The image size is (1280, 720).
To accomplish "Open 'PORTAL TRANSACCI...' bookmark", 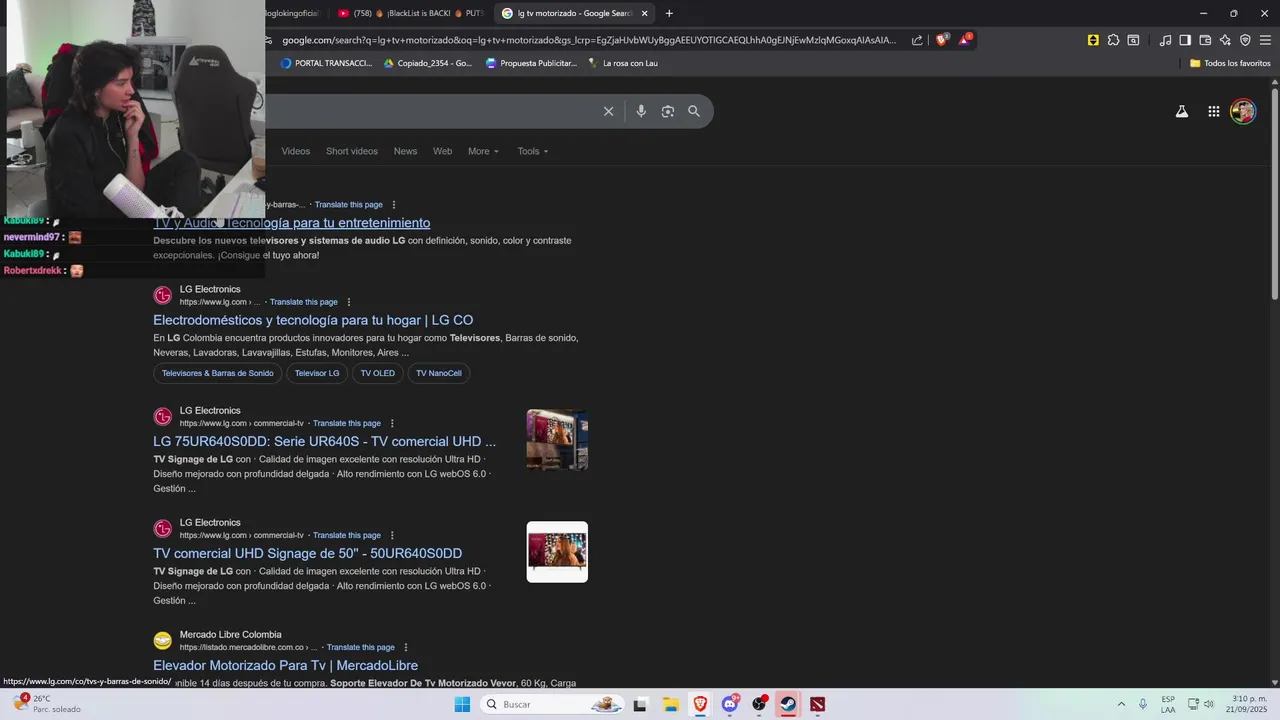I will [x=326, y=63].
